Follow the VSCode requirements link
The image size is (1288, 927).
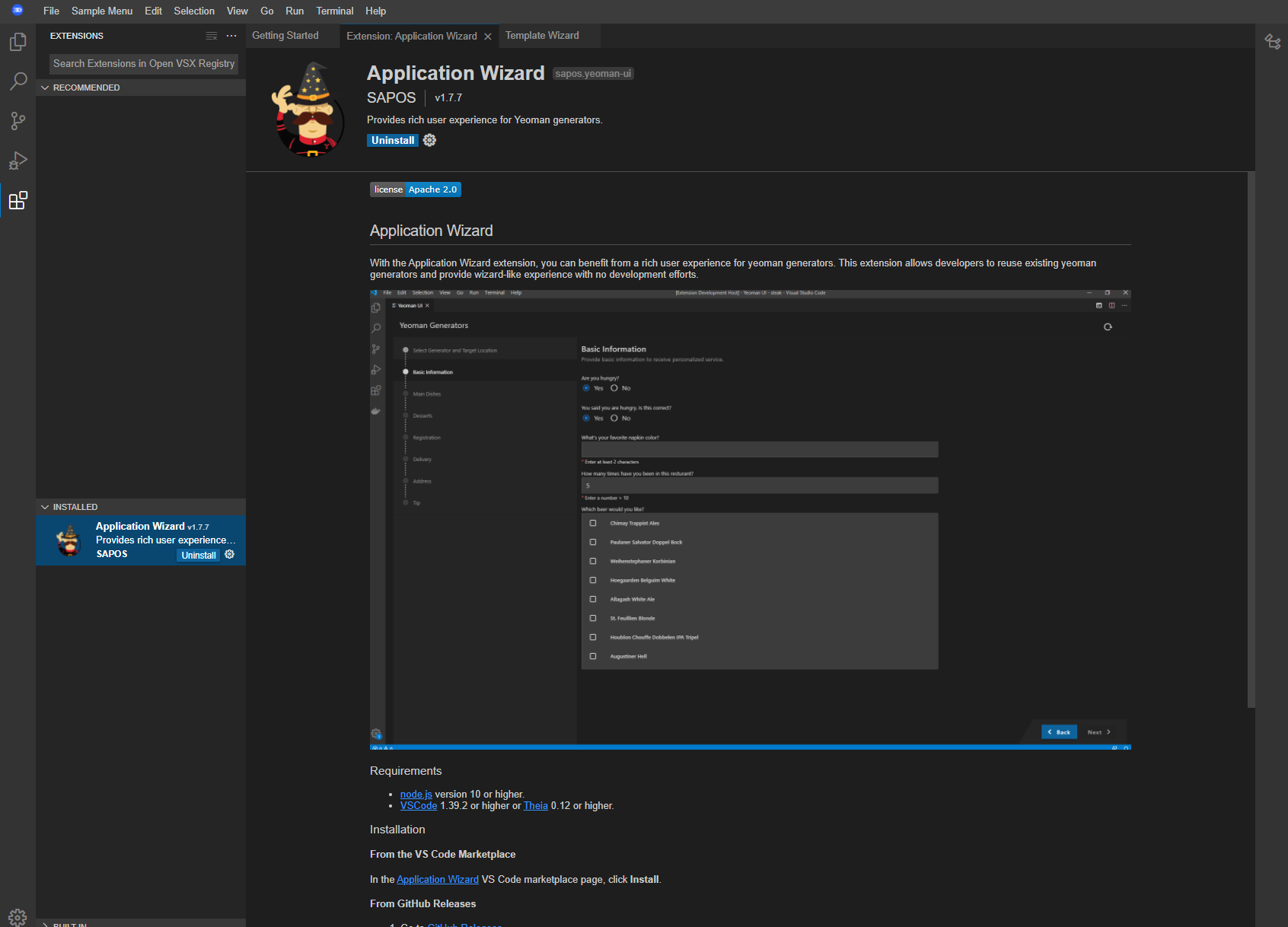click(419, 805)
